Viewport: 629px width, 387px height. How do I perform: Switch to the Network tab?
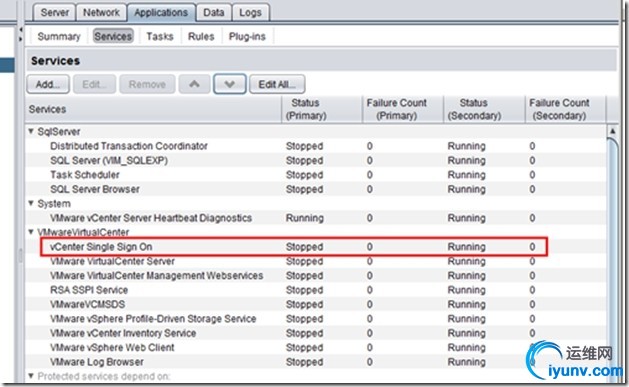(x=101, y=12)
